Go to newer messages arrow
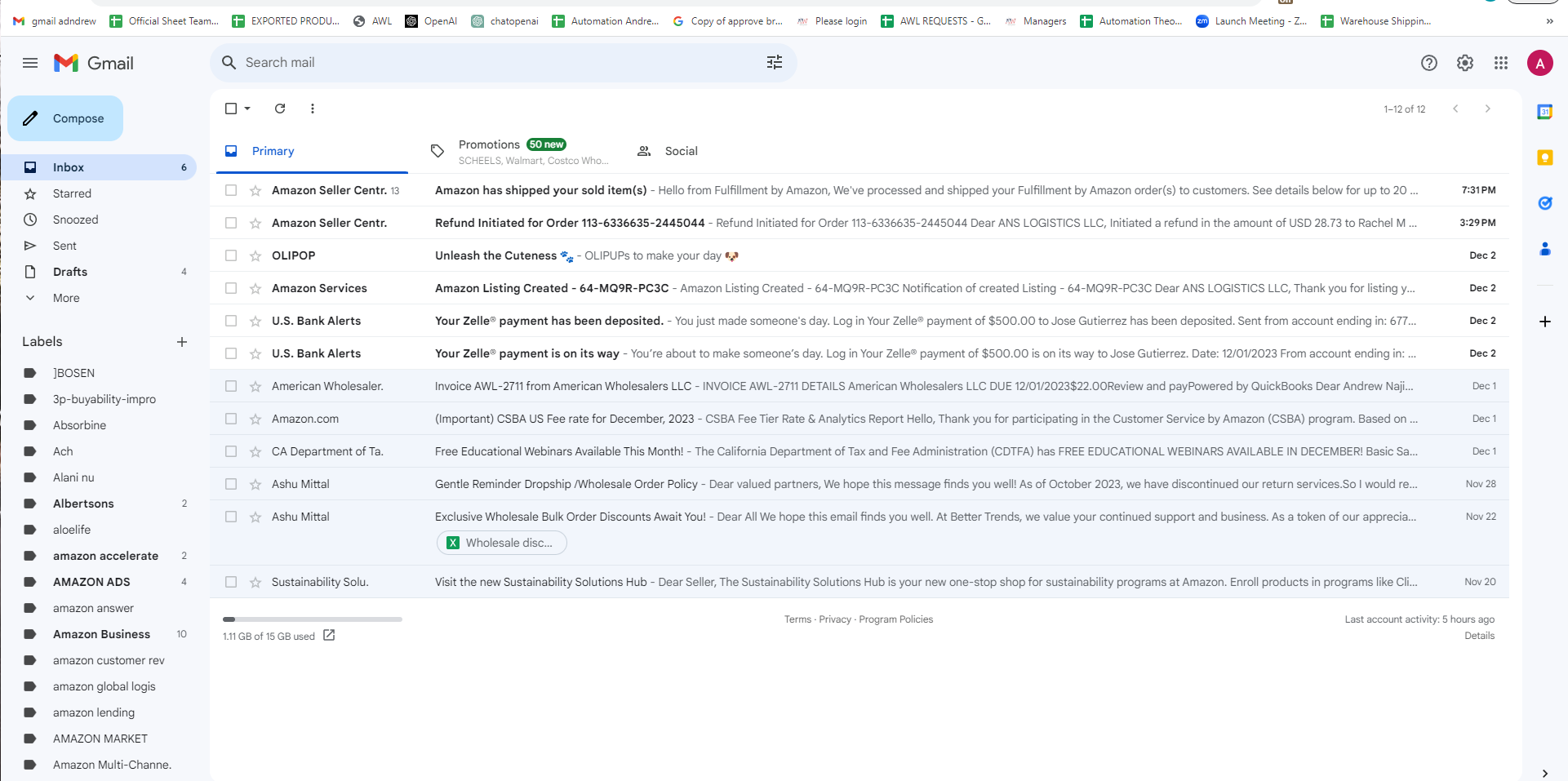This screenshot has height=781, width=1568. click(1455, 109)
